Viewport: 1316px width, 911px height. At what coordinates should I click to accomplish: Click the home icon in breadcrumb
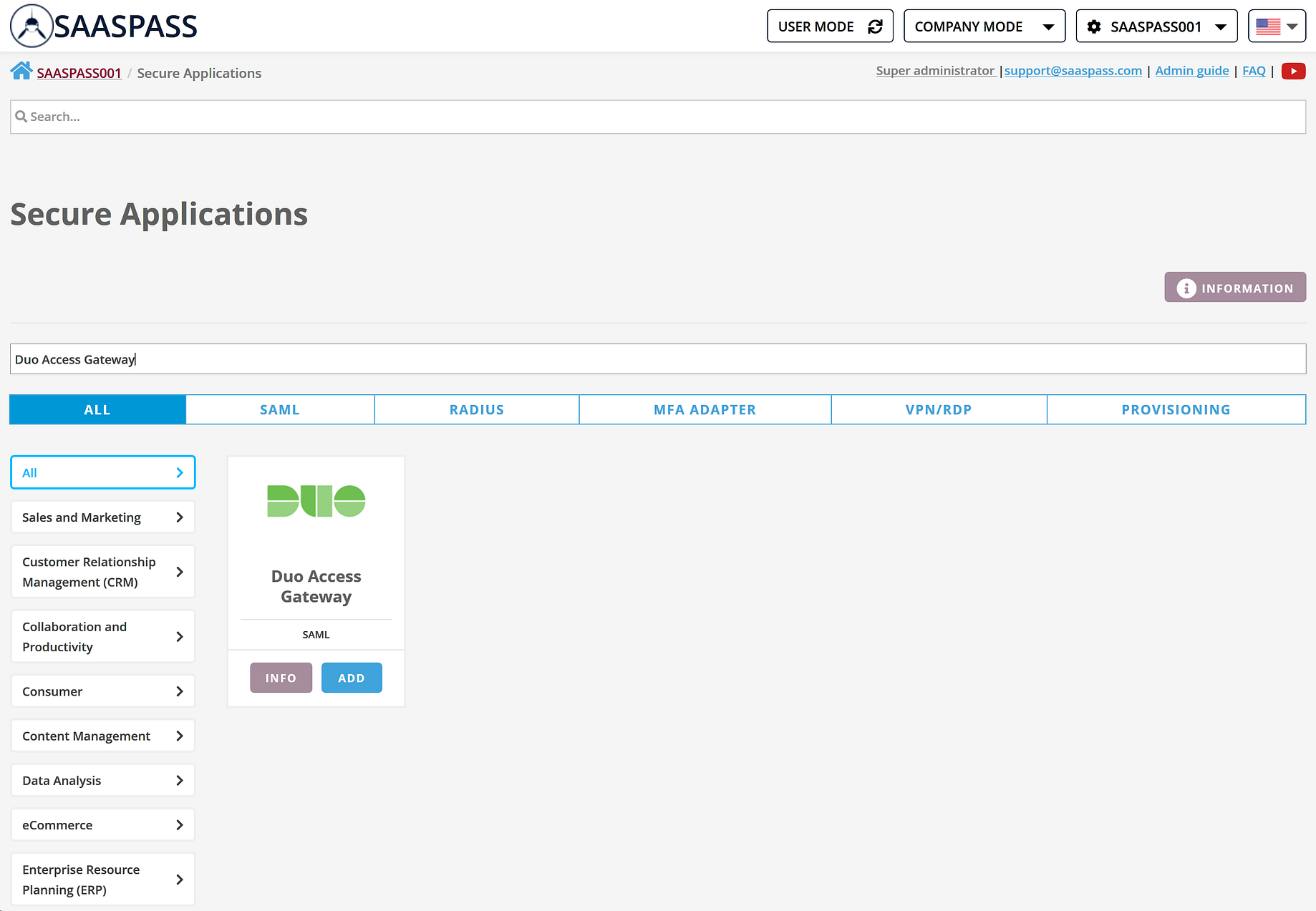pyautogui.click(x=21, y=71)
